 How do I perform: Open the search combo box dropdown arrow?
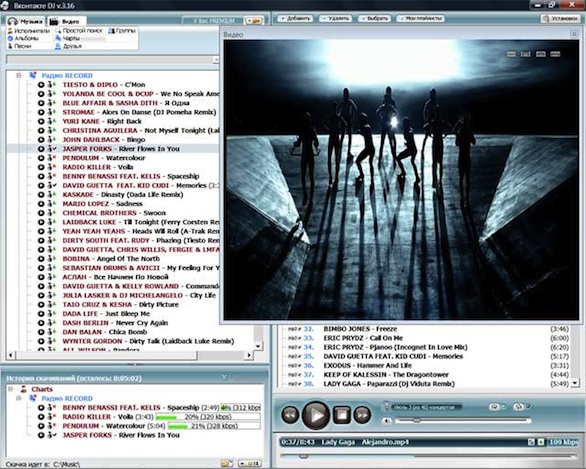[x=216, y=60]
